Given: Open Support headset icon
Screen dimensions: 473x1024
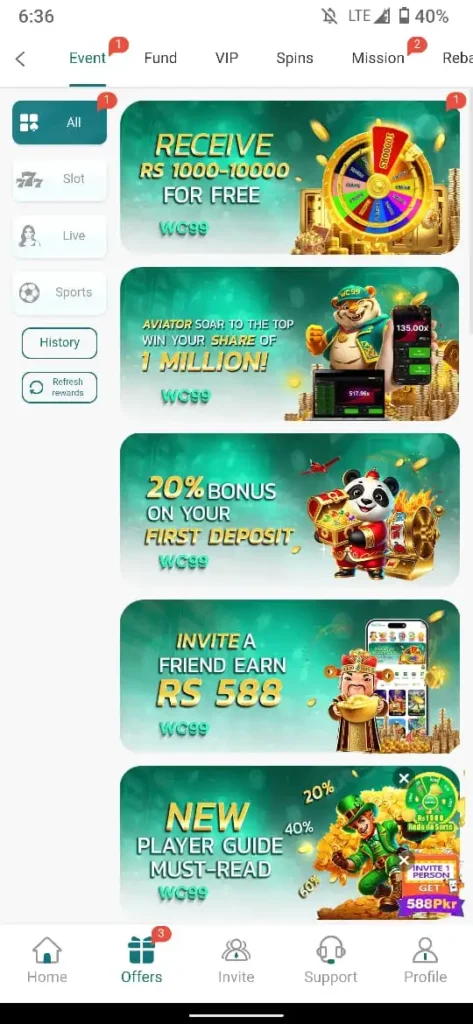Looking at the screenshot, I should coord(331,950).
